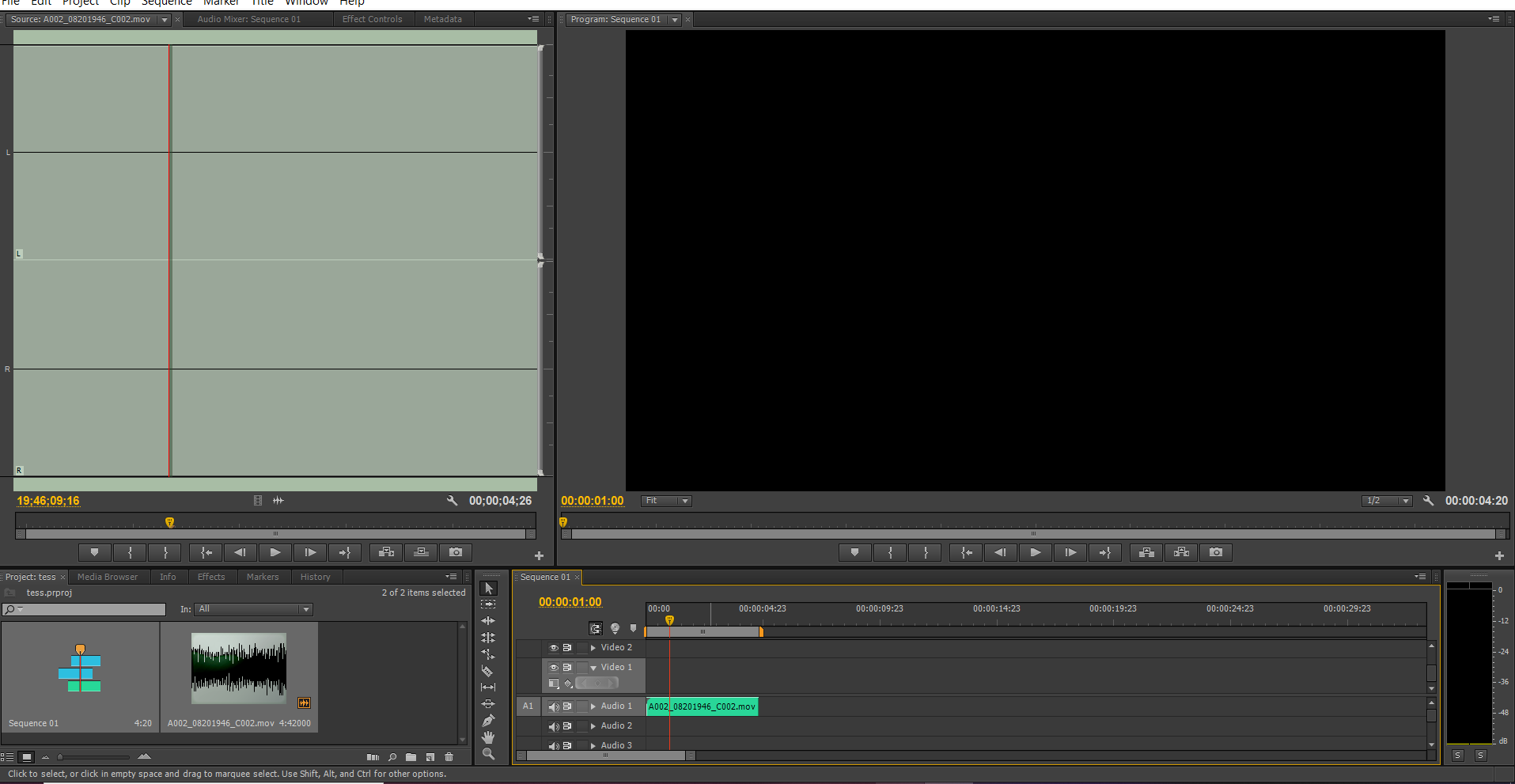The image size is (1515, 784).
Task: Toggle Sync Lock on Video 2 track
Action: [x=567, y=648]
